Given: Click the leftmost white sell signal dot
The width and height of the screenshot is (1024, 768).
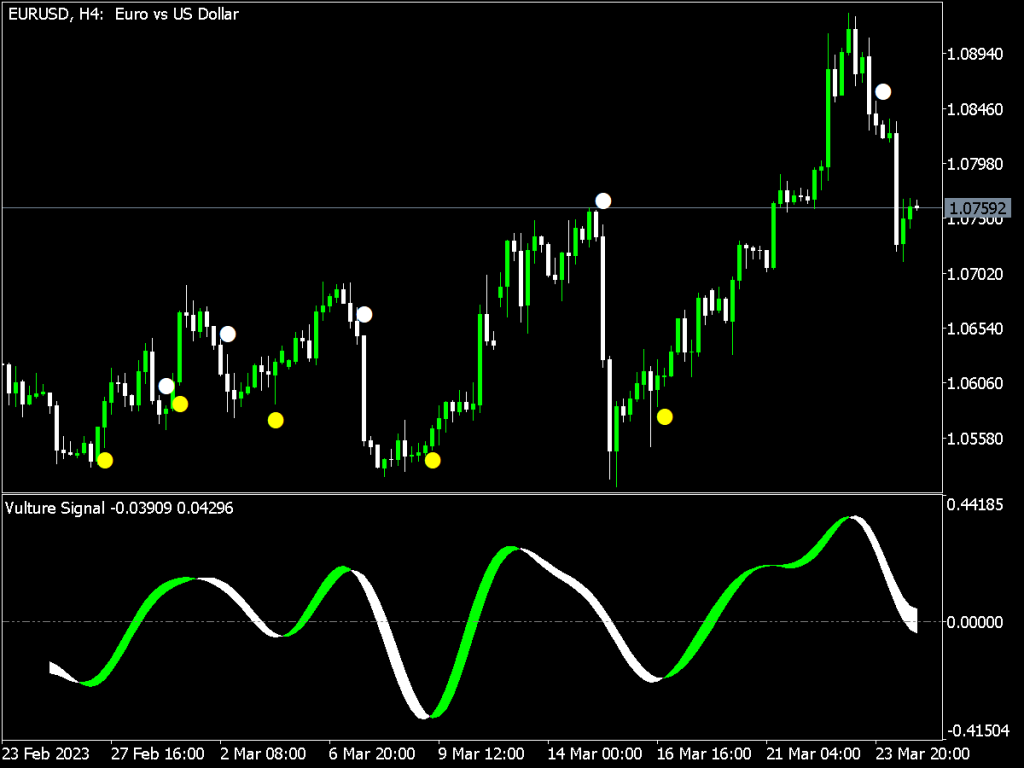Looking at the screenshot, I should (167, 386).
